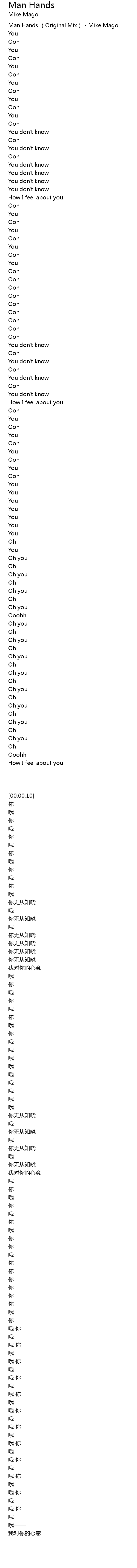Select the Man Hands (Original Mix) line
Viewport: 137px width, 1568px height.
point(63,26)
